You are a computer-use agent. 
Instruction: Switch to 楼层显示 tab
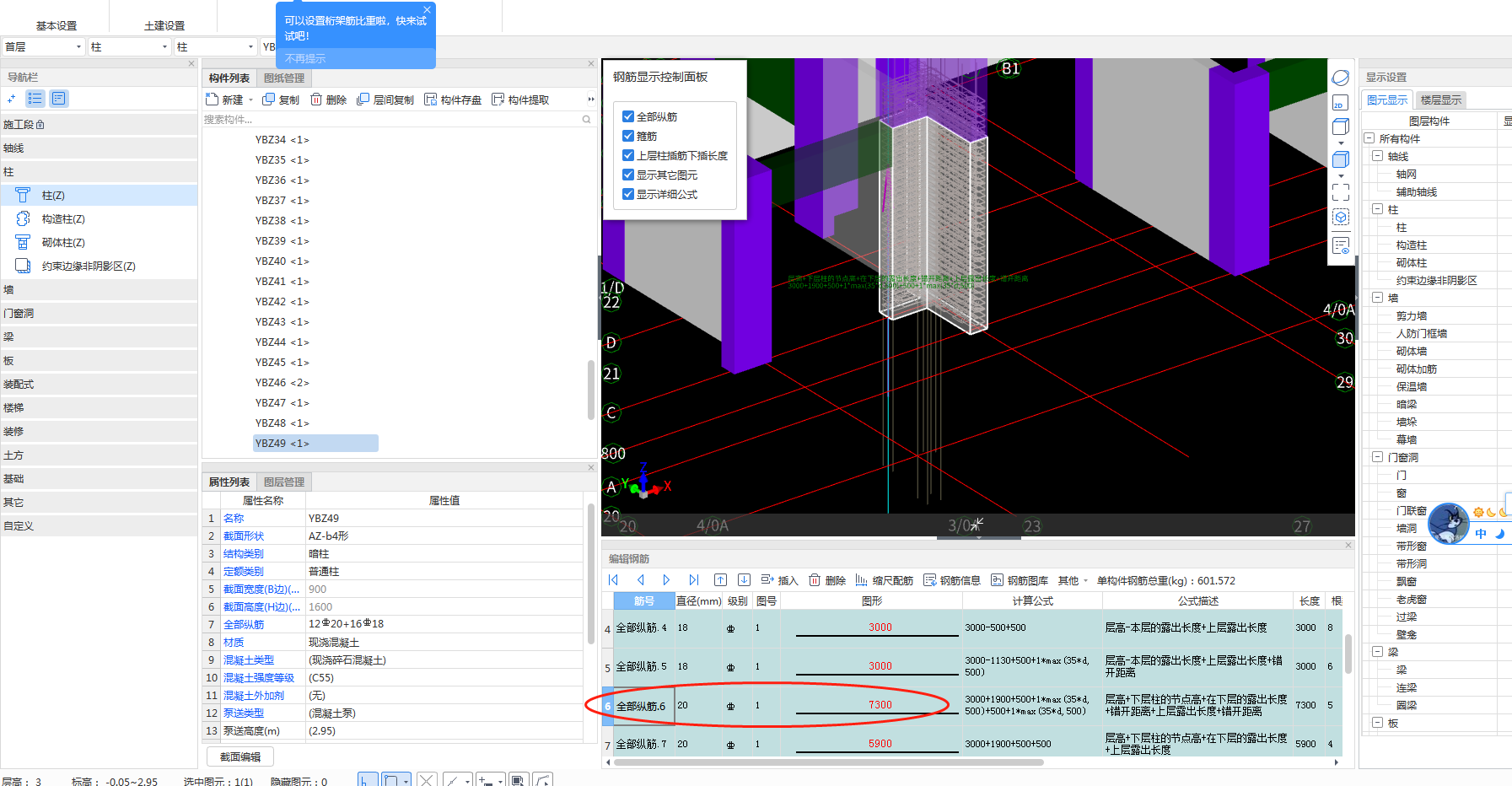1441,100
